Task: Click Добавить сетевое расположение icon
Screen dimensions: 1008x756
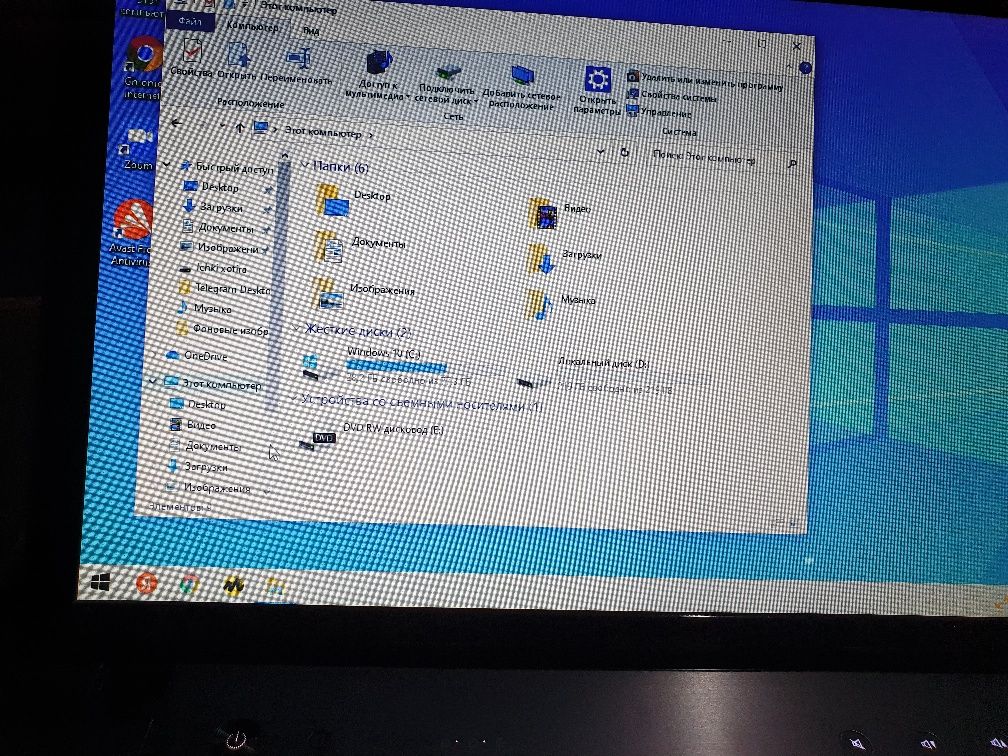Action: (x=521, y=88)
